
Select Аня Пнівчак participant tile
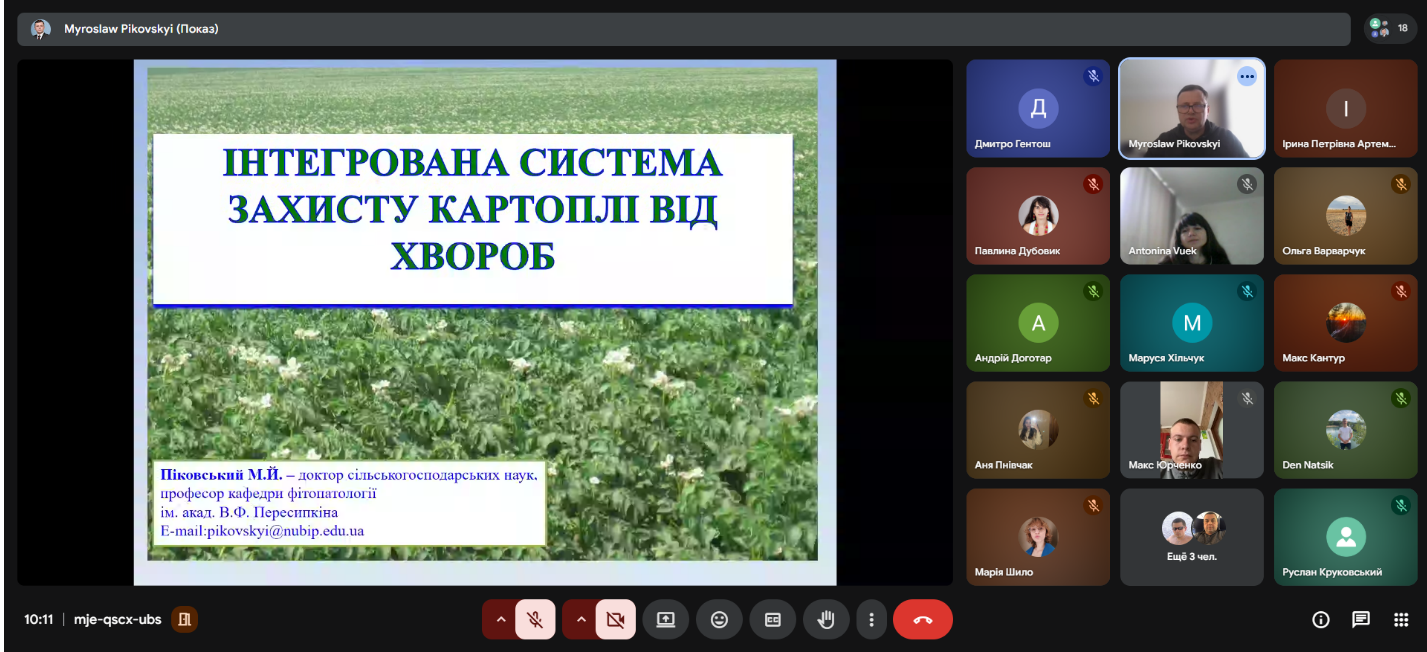click(x=1038, y=430)
